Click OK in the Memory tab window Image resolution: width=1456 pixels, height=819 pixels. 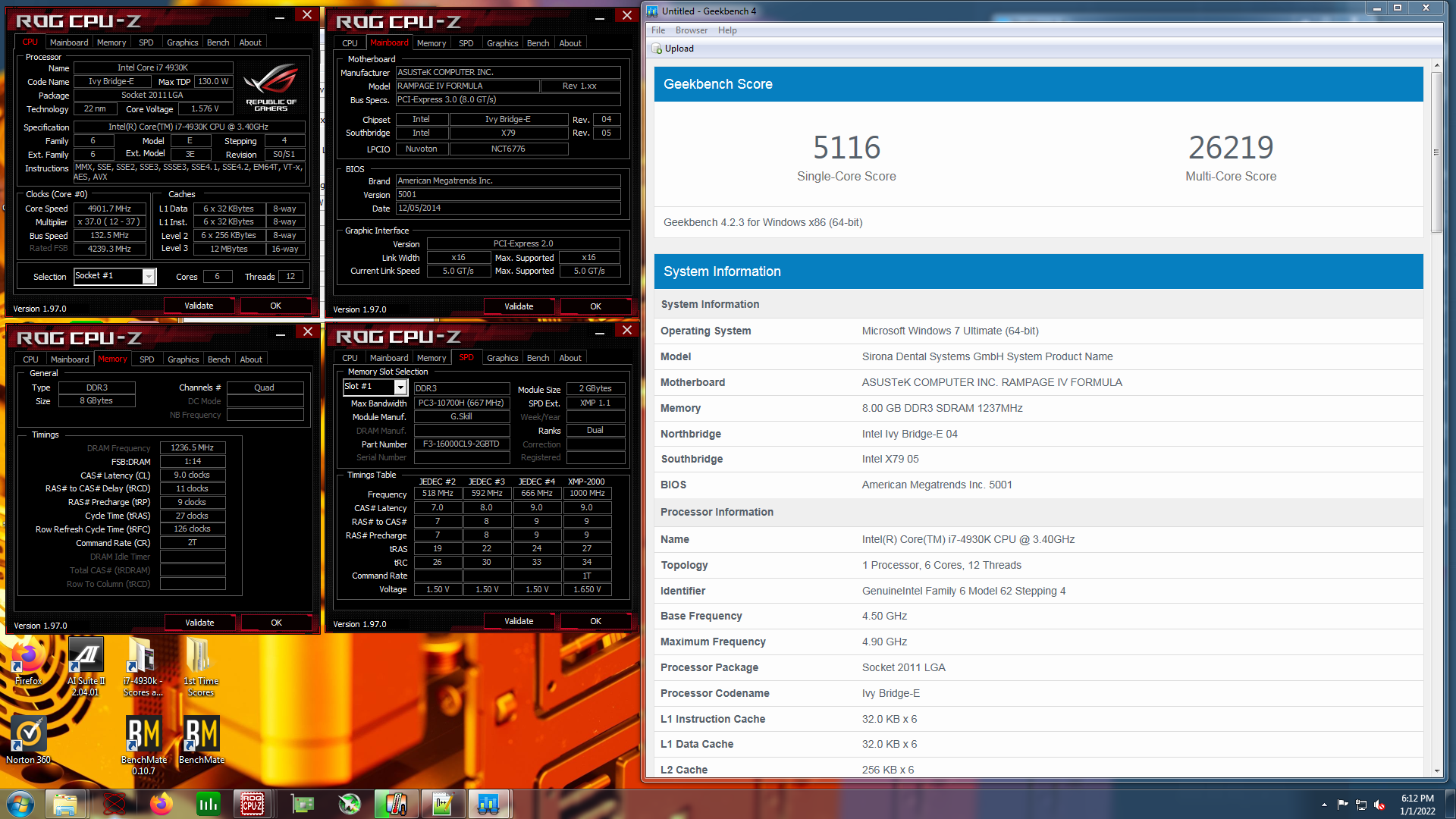(277, 623)
